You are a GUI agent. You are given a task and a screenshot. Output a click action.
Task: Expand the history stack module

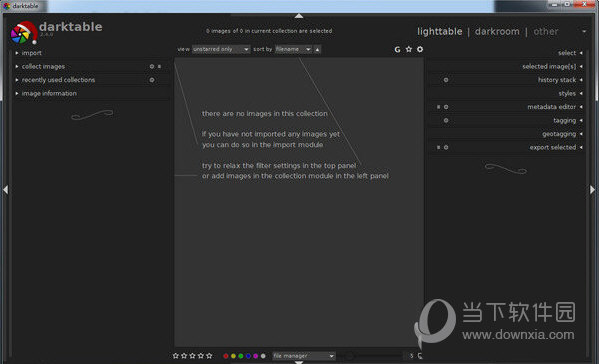507,80
